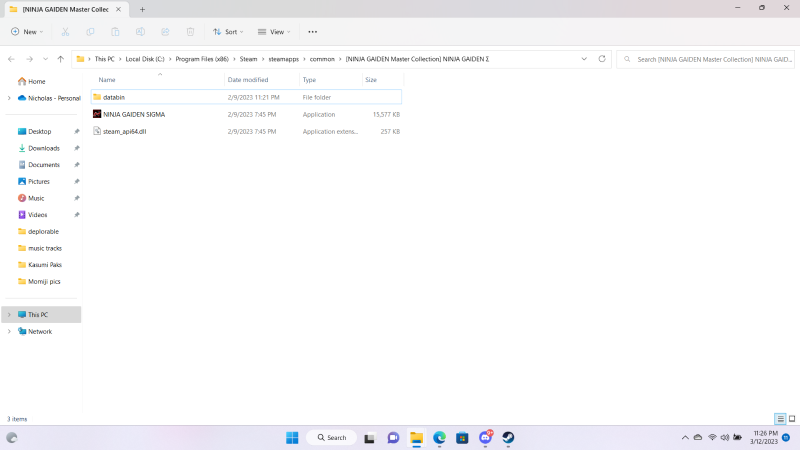This screenshot has width=800, height=450.
Task: Open the clock and date flyout
Action: (764, 437)
